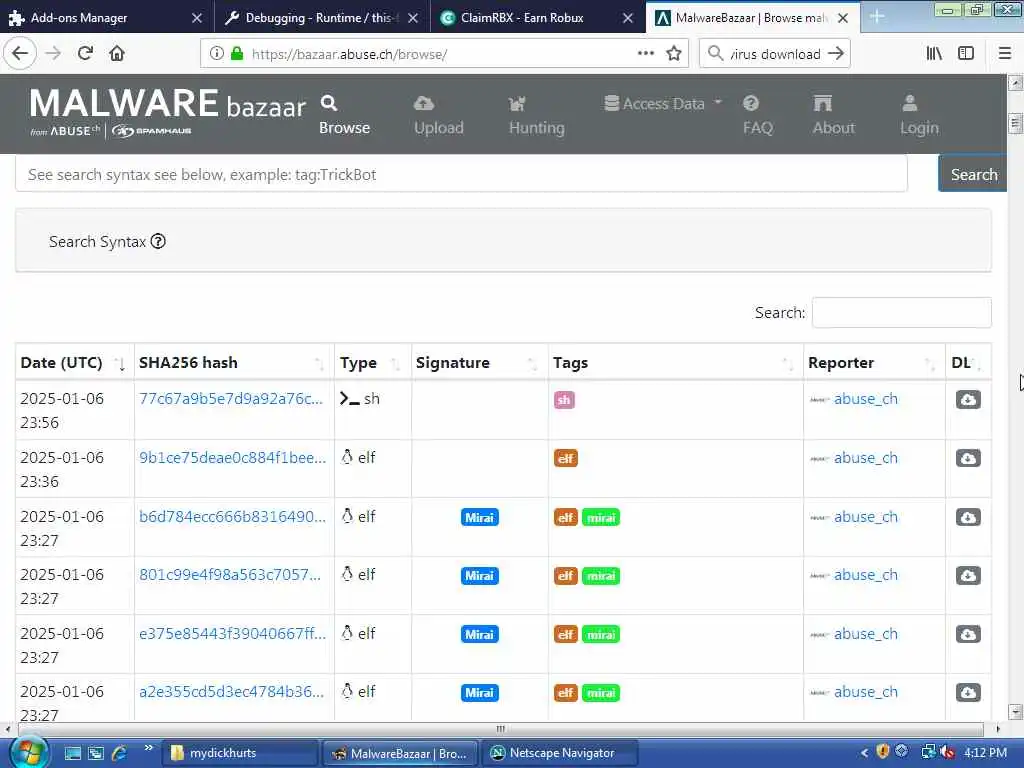Viewport: 1024px width, 768px height.
Task: Open mydickhurts folder taskbar button
Action: pyautogui.click(x=240, y=753)
